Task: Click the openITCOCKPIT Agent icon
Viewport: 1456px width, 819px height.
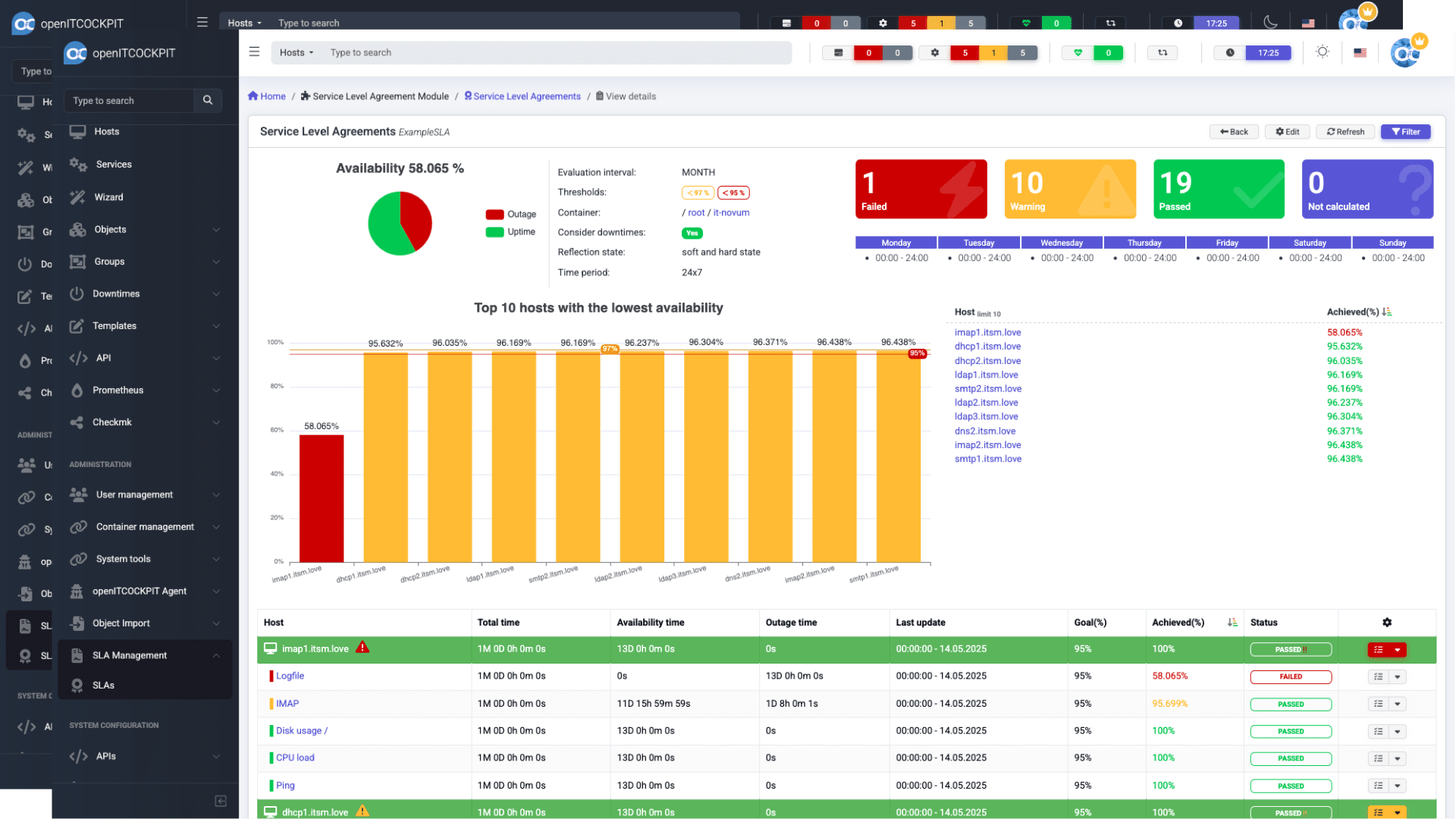Action: click(x=77, y=591)
